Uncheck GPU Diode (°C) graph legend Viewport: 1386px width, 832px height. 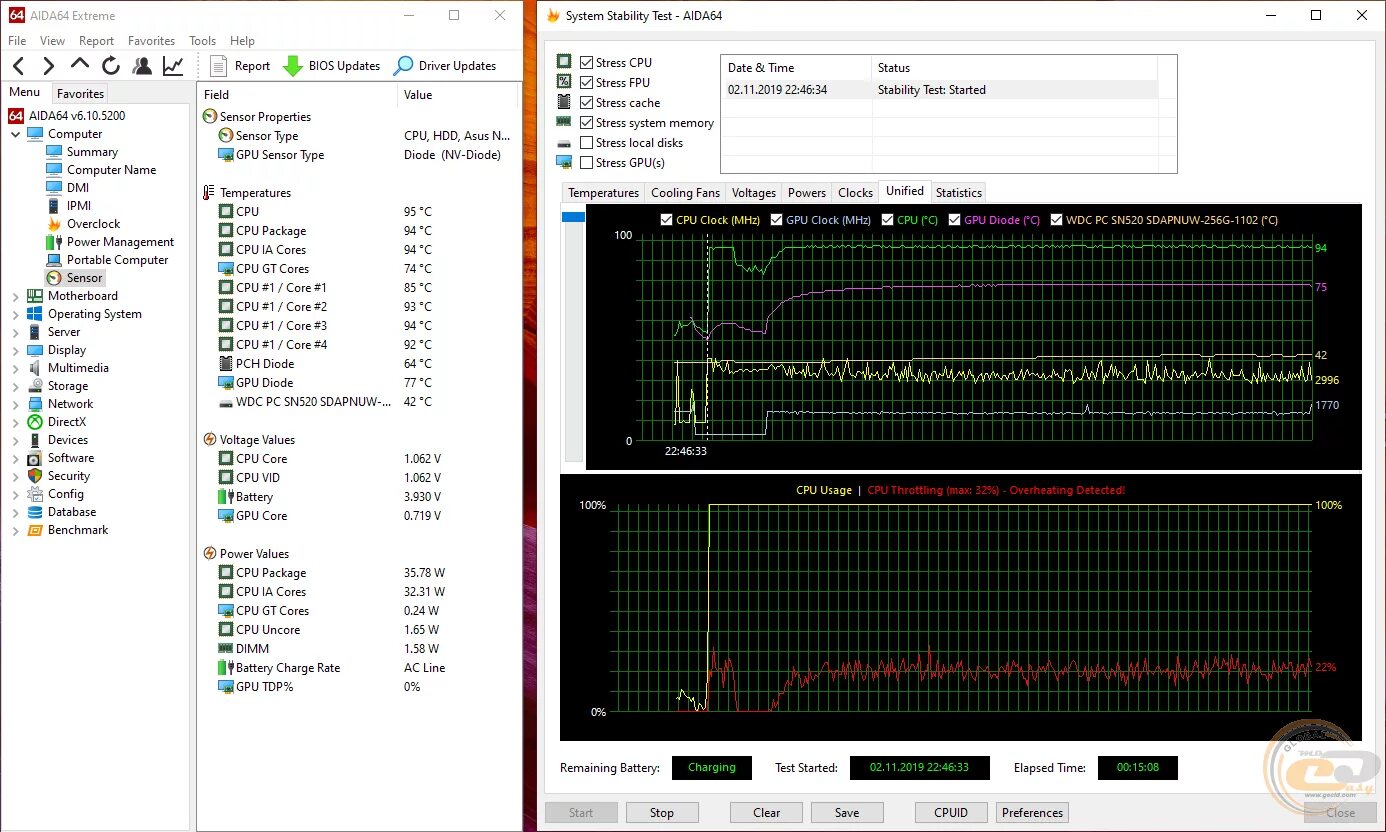[955, 220]
